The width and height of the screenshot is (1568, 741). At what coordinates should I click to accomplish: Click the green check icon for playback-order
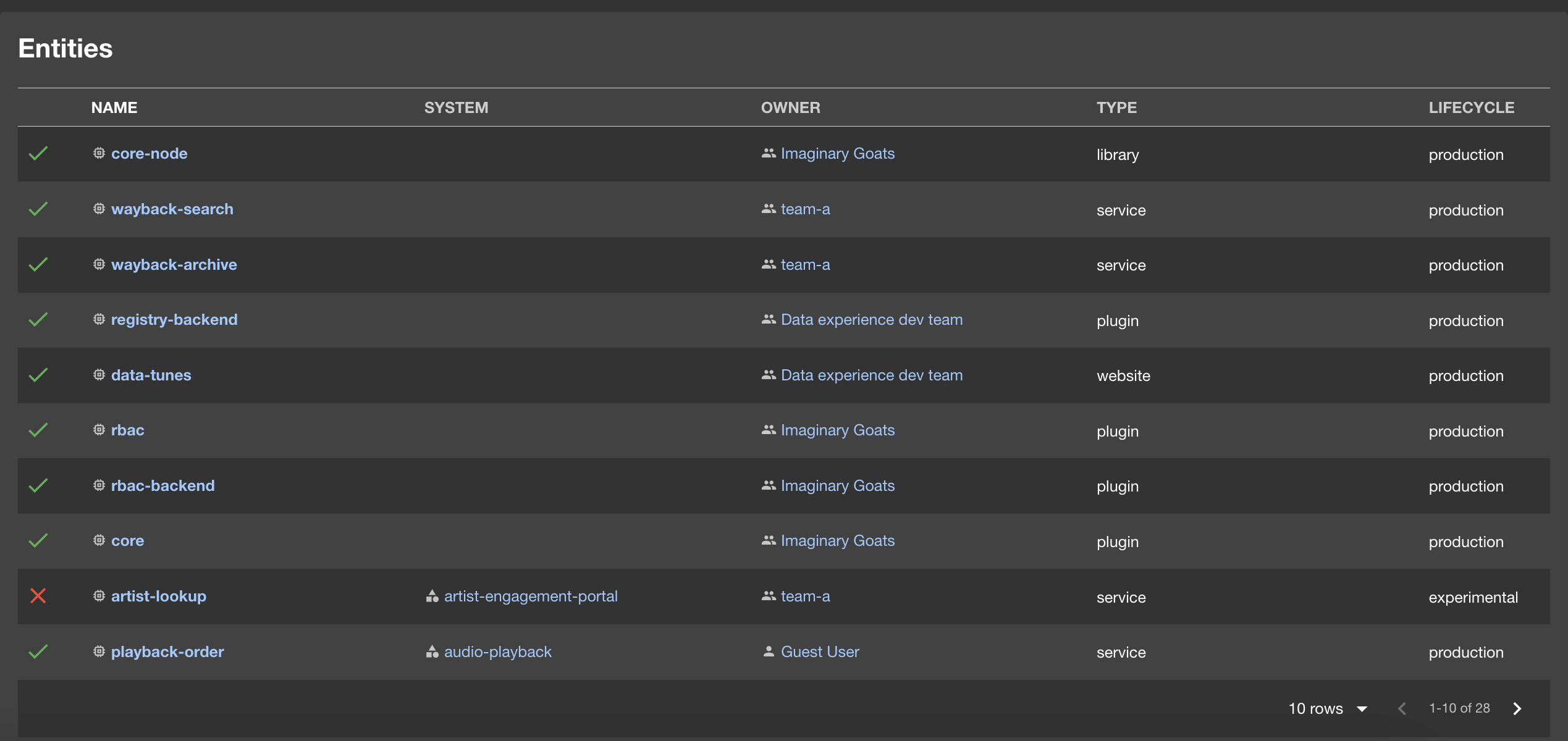pyautogui.click(x=38, y=651)
